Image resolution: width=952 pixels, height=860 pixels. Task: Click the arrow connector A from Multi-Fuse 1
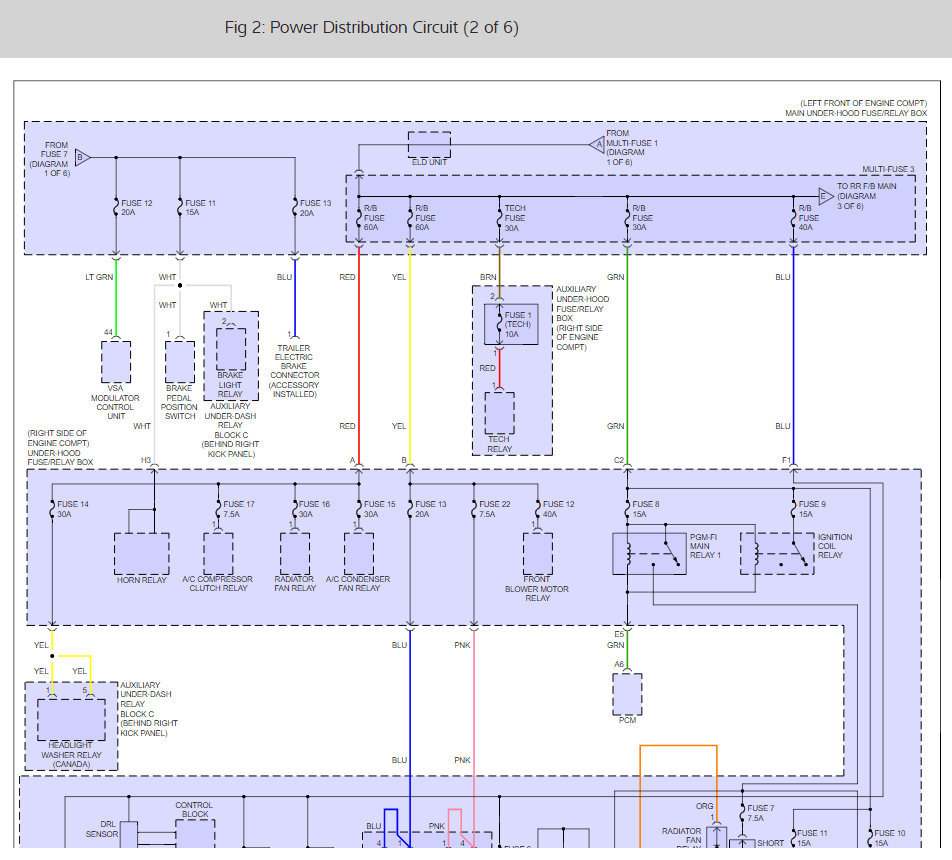[599, 144]
